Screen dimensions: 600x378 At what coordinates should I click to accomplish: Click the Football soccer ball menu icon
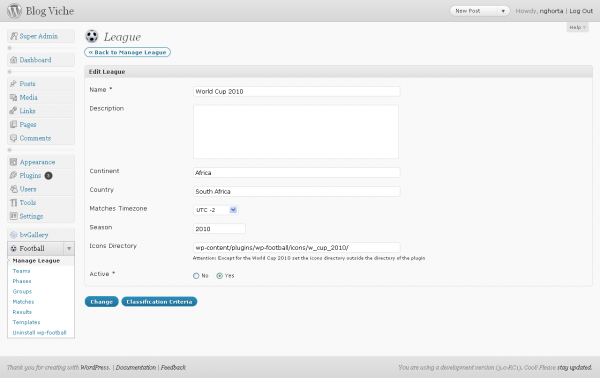point(13,248)
